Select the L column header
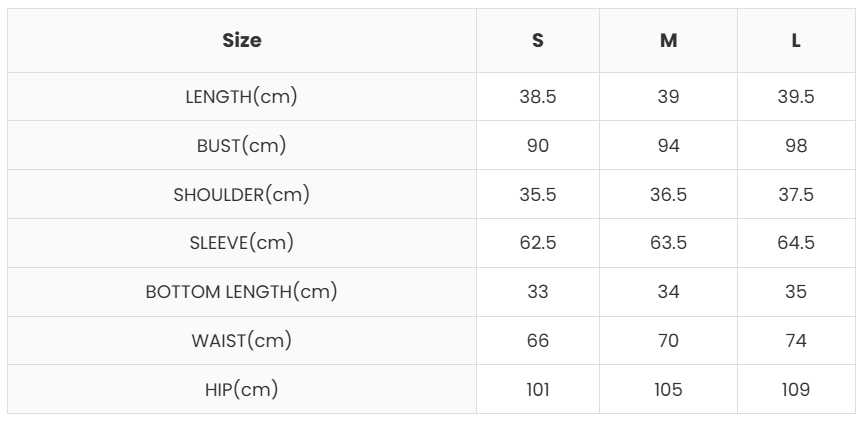The width and height of the screenshot is (861, 423). coord(796,41)
